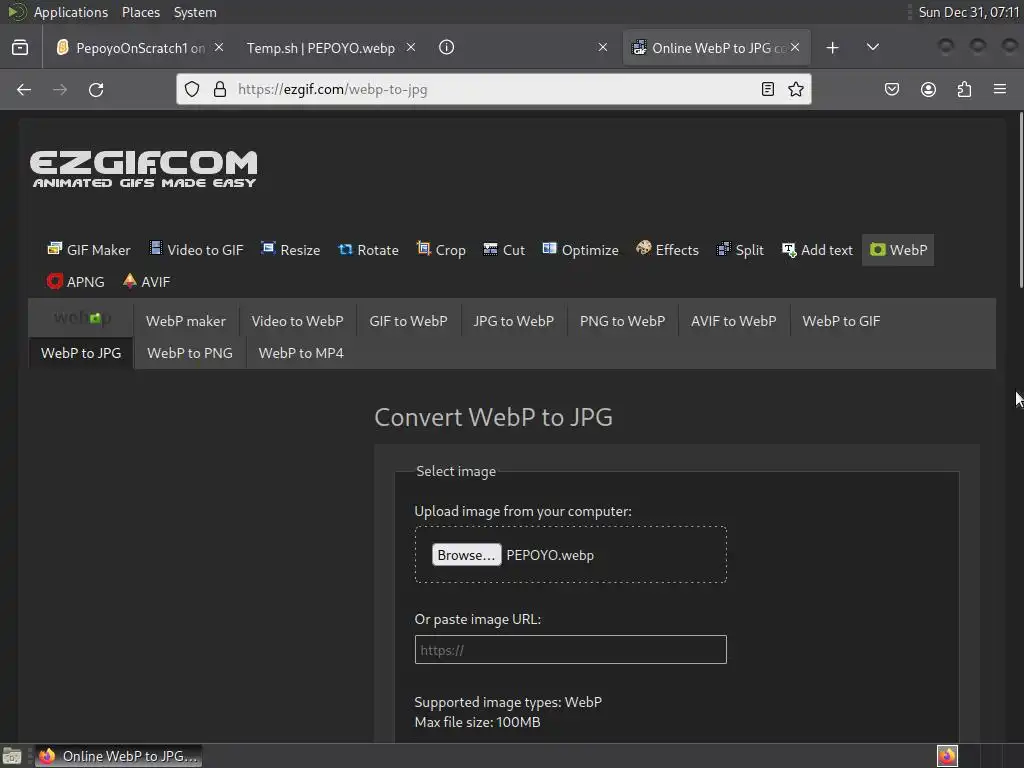Open Video to GIF converter

click(197, 250)
